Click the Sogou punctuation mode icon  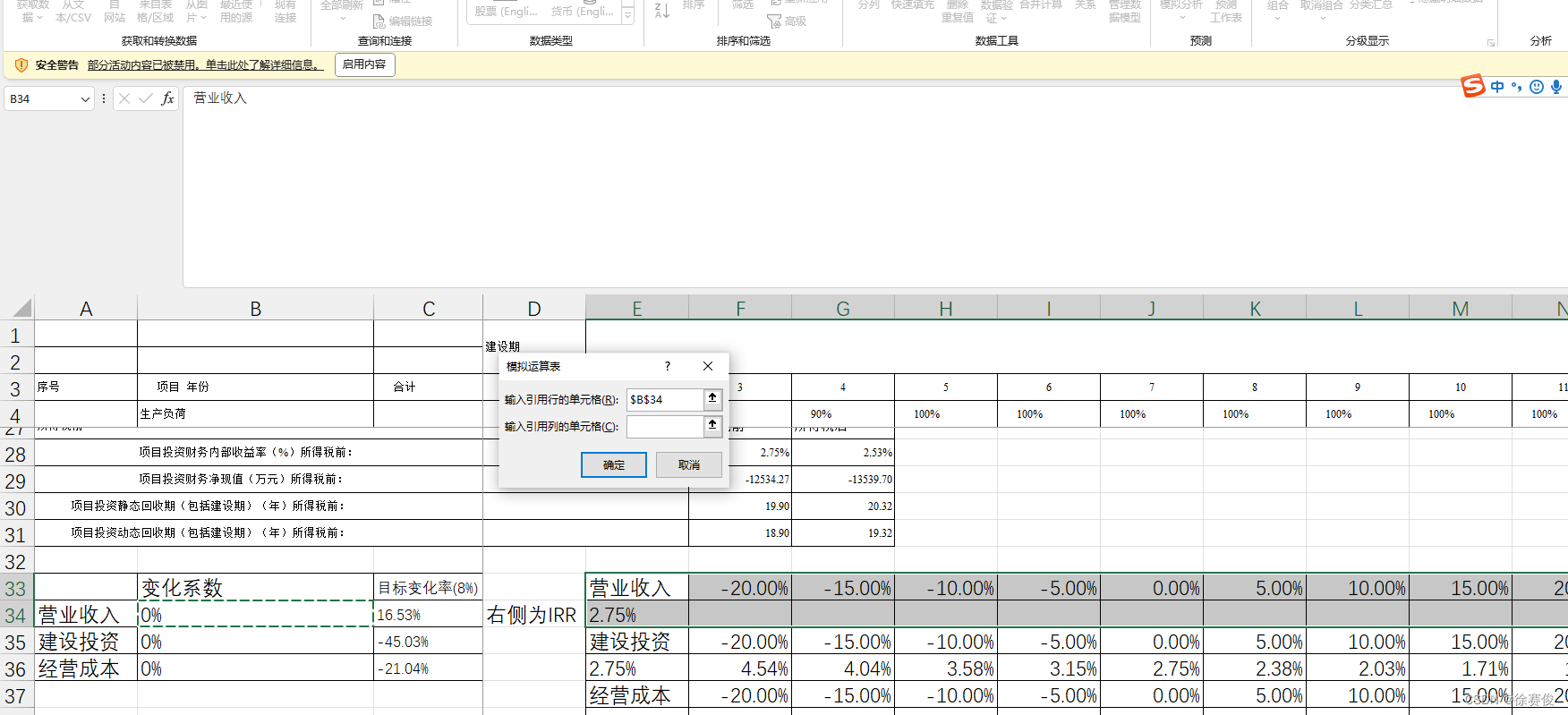pos(1517,87)
